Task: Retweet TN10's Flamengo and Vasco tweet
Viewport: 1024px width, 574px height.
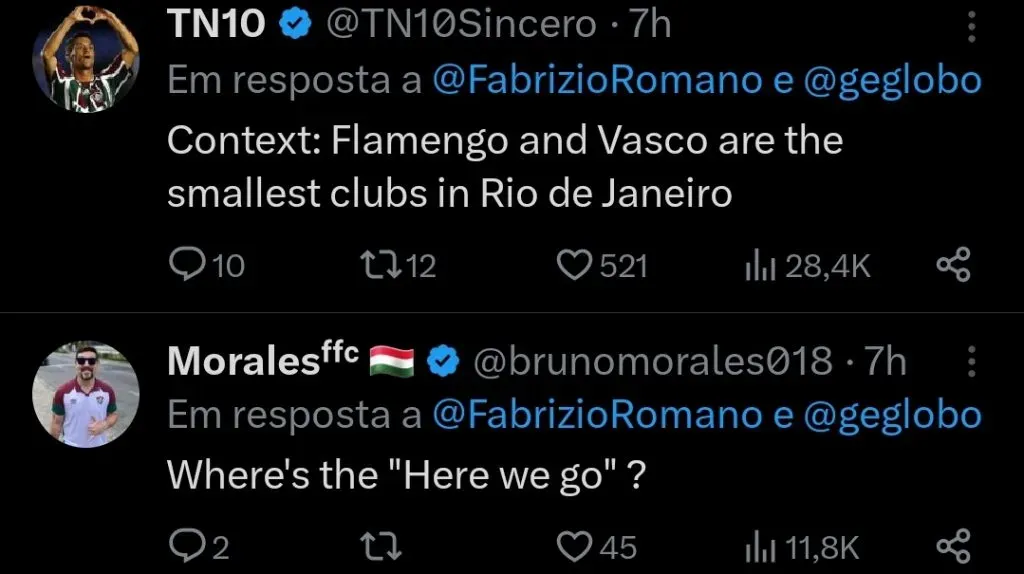Action: tap(379, 265)
